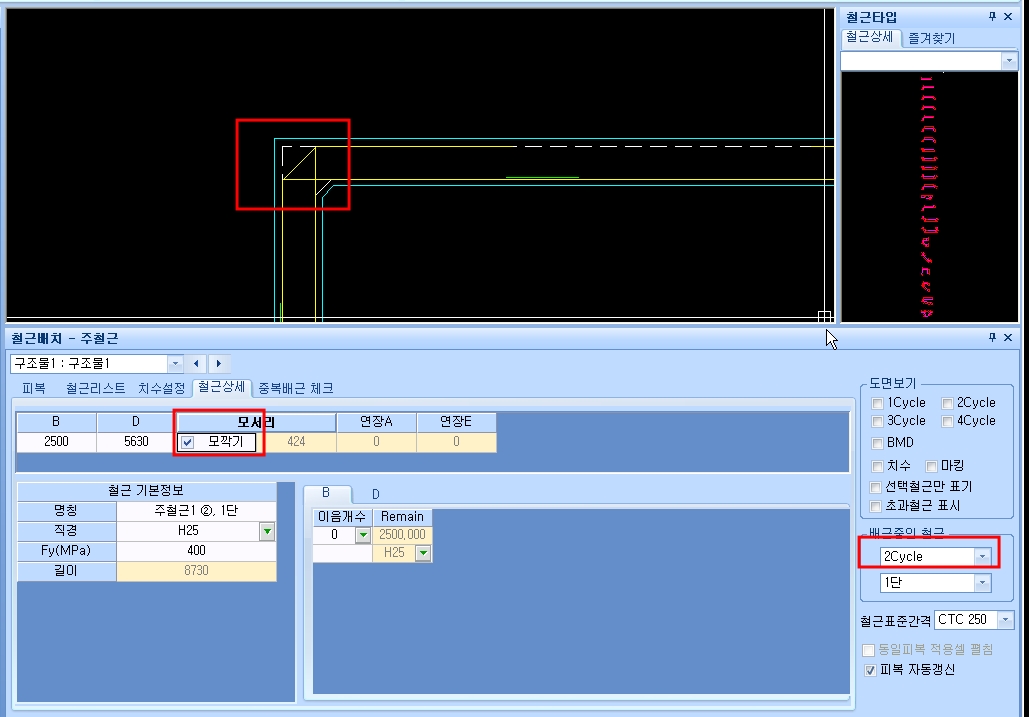Image resolution: width=1029 pixels, height=717 pixels.
Task: Go to previous structure with left arrow
Action: coord(196,363)
